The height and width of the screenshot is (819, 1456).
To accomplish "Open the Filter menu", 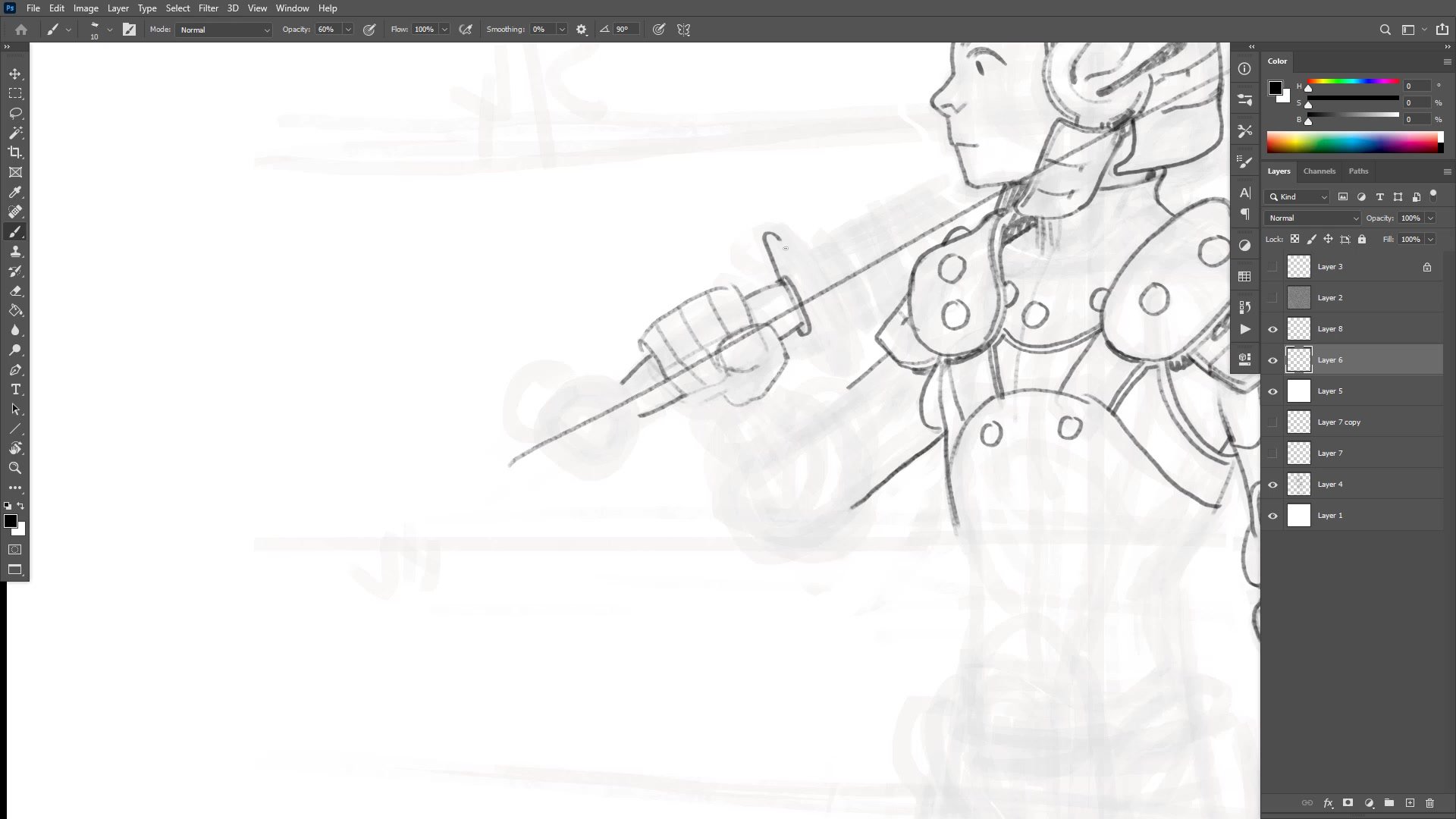I will click(208, 8).
